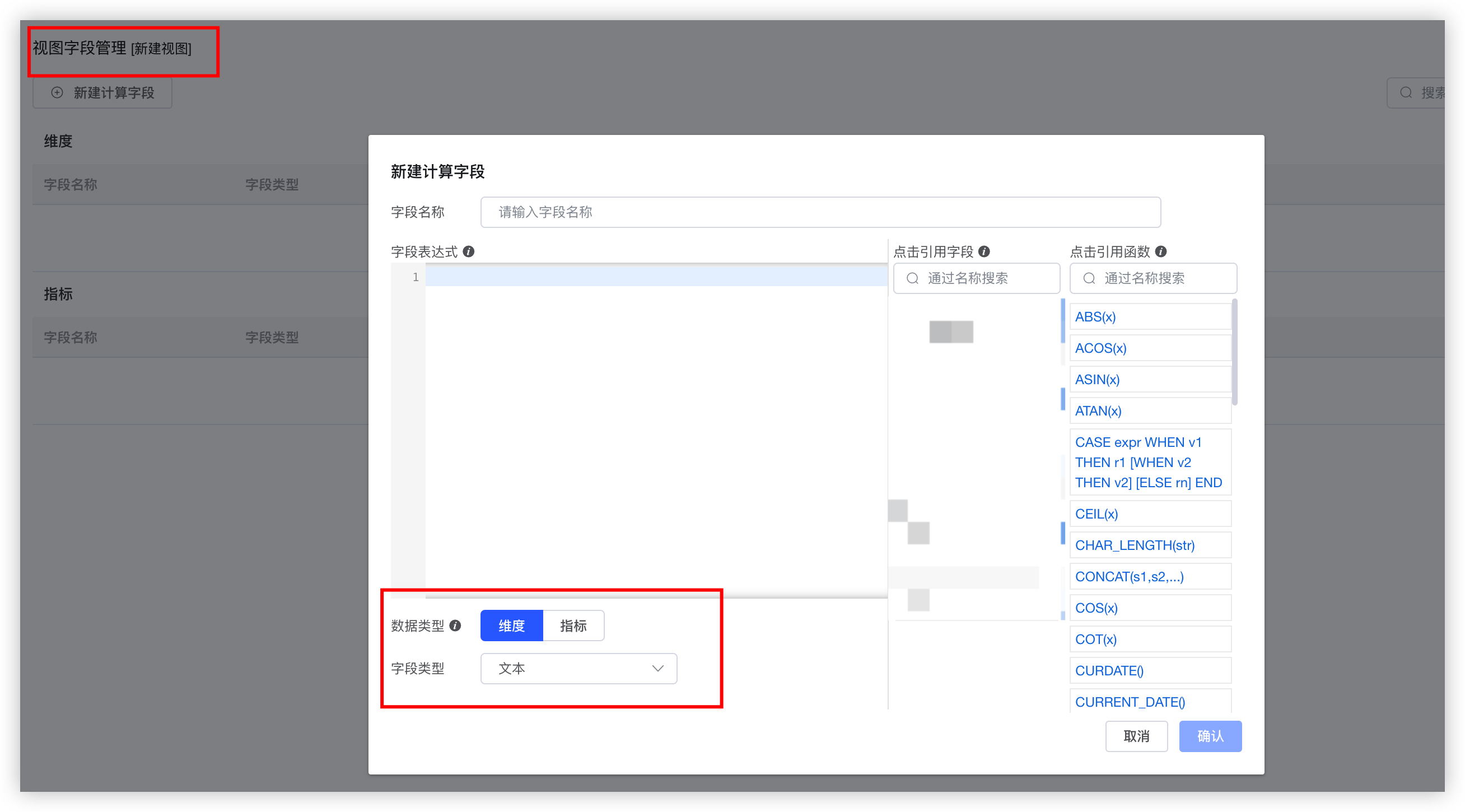Click the magnifier icon in the field search box
The height and width of the screenshot is (812, 1465).
(912, 278)
